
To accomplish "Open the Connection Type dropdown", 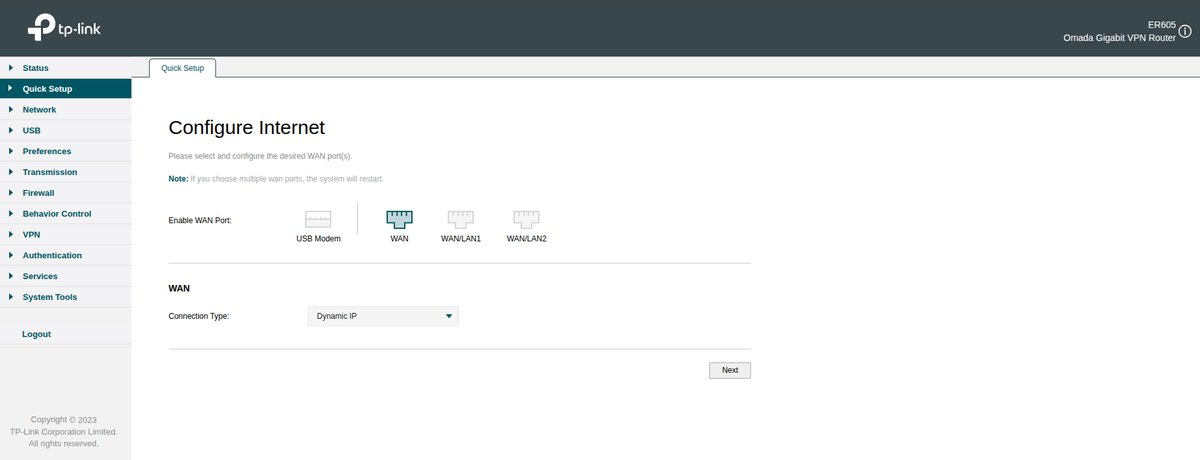I will coord(383,316).
